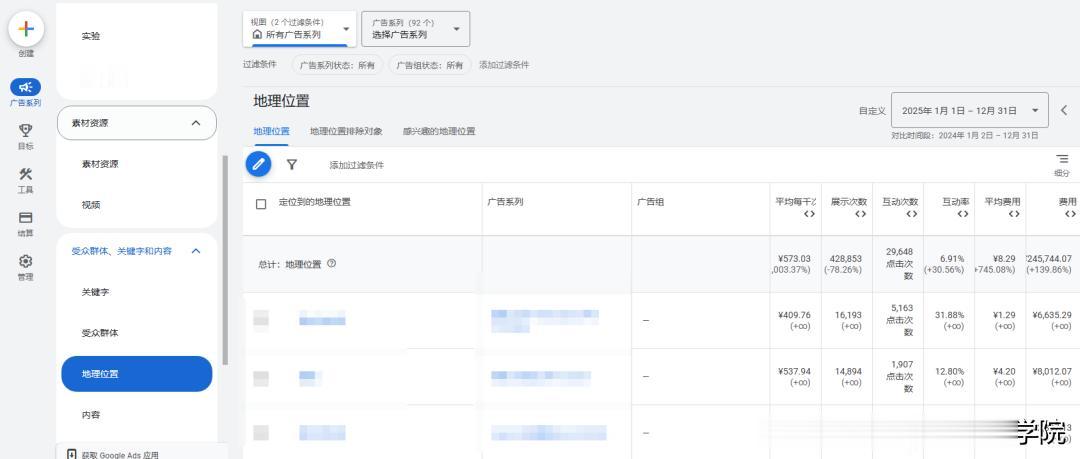Click 添加过滤条件 beside the filter chips
Image resolution: width=1080 pixels, height=459 pixels.
[x=504, y=65]
